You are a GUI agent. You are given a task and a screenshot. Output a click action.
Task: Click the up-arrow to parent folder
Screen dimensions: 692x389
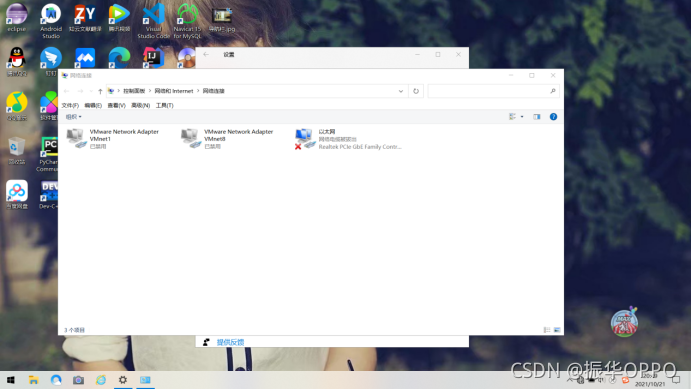pos(100,91)
